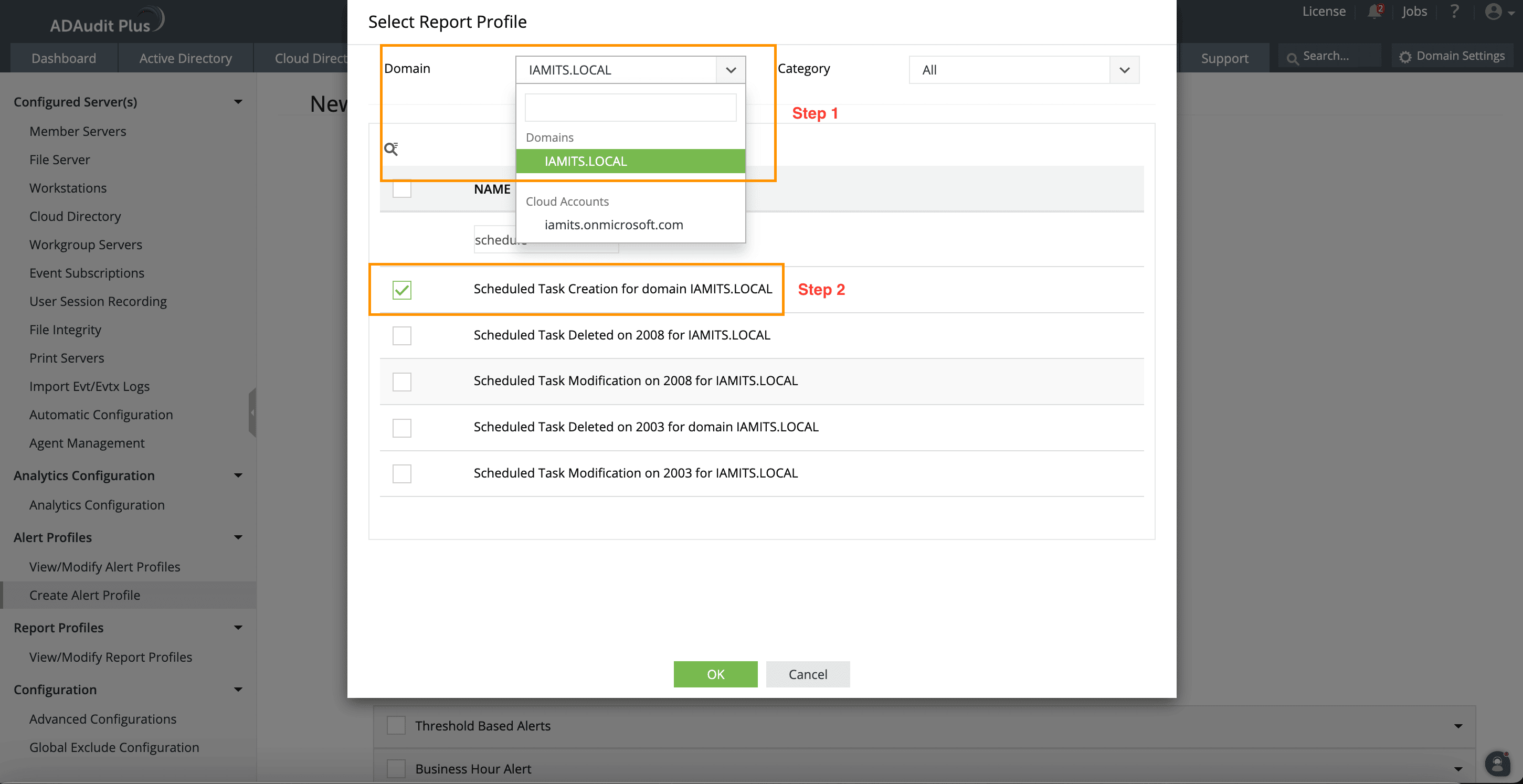Open Cloud Directory in sidebar
The height and width of the screenshot is (784, 1523).
click(75, 216)
